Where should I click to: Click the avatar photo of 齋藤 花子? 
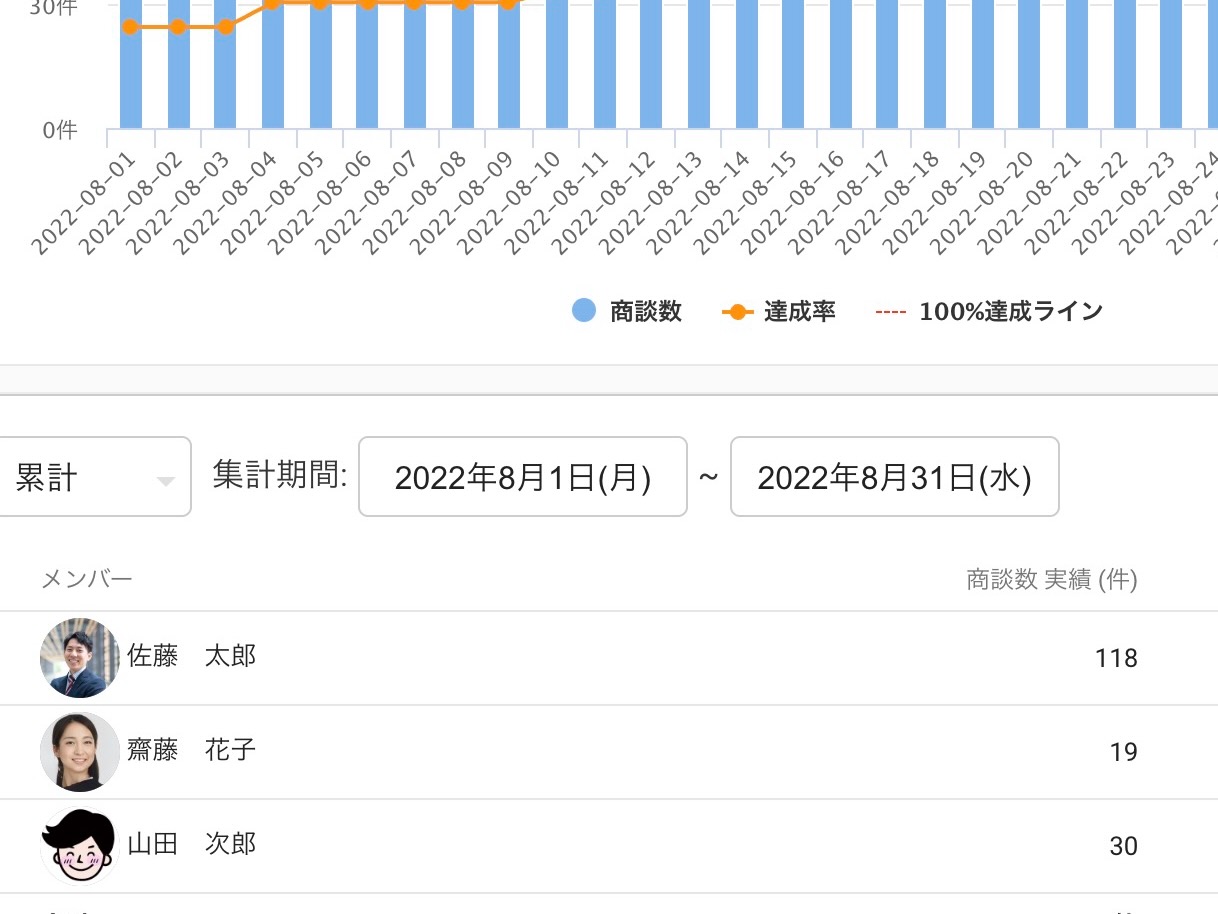pyautogui.click(x=80, y=751)
